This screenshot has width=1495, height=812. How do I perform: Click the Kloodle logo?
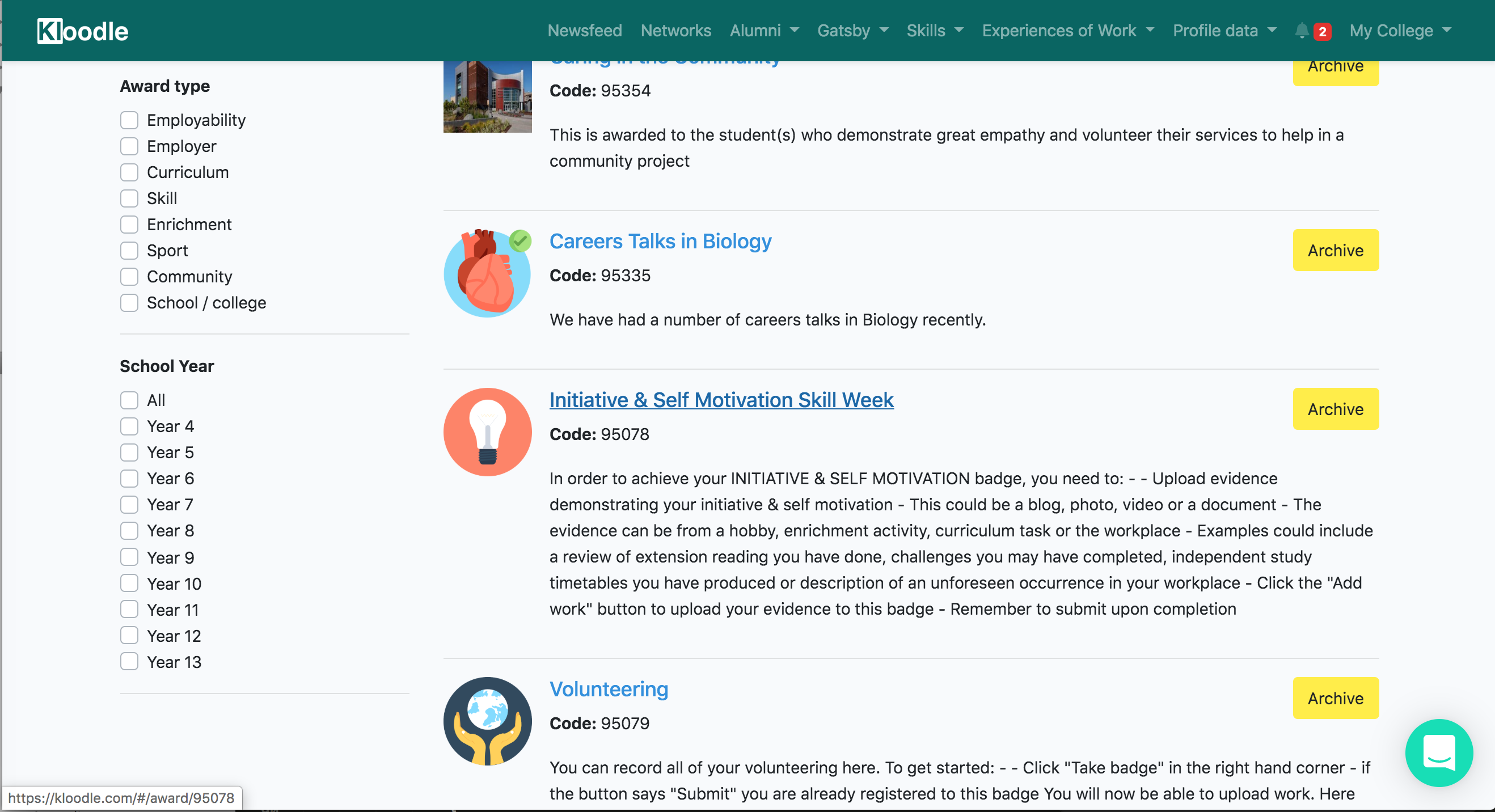point(82,31)
